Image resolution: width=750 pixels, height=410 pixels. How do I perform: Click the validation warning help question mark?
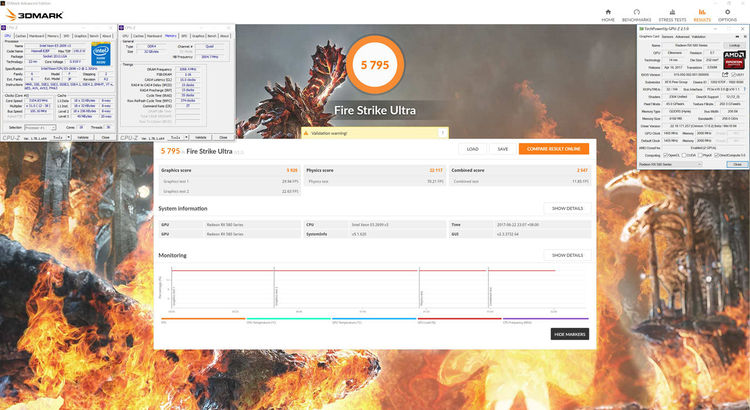tap(443, 133)
